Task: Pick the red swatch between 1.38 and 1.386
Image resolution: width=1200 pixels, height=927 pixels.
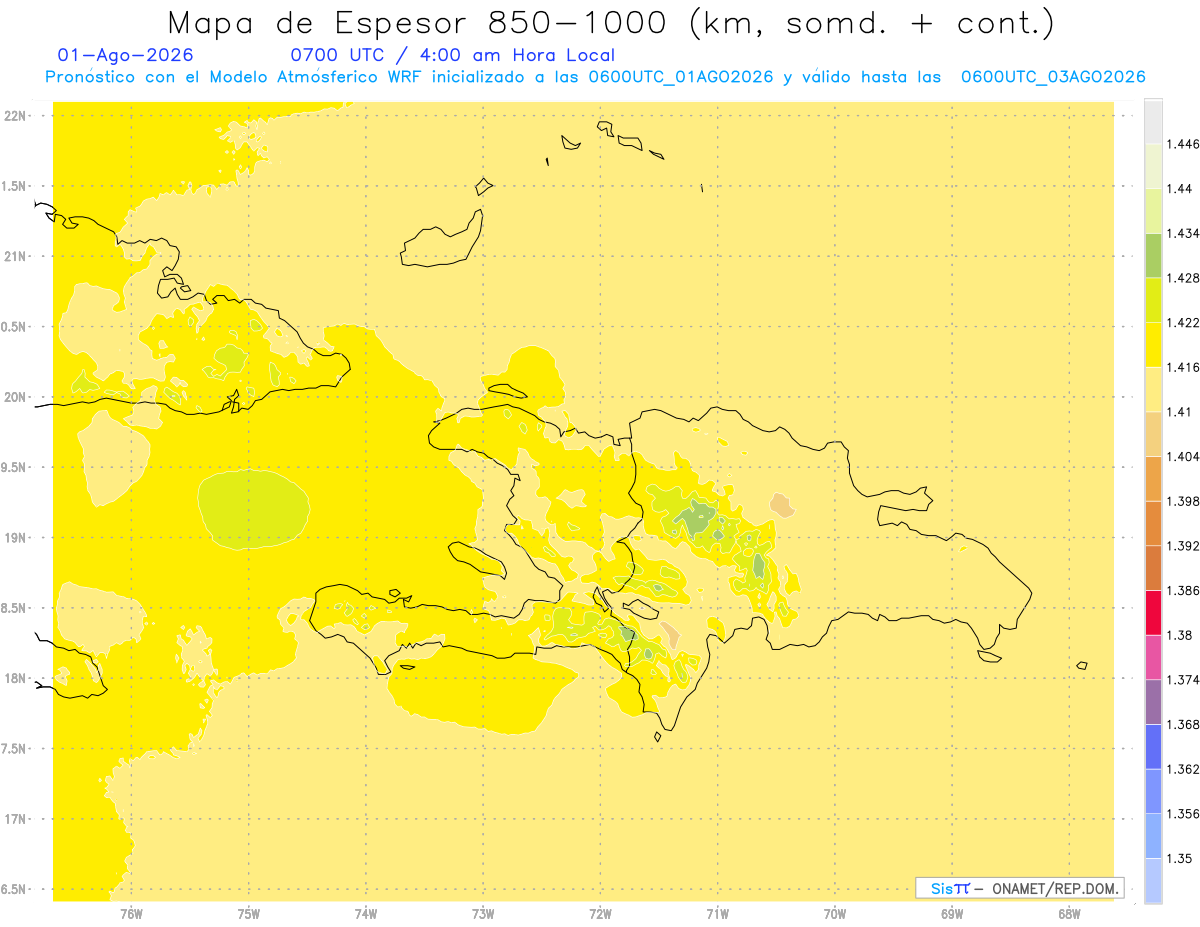Action: (1153, 613)
